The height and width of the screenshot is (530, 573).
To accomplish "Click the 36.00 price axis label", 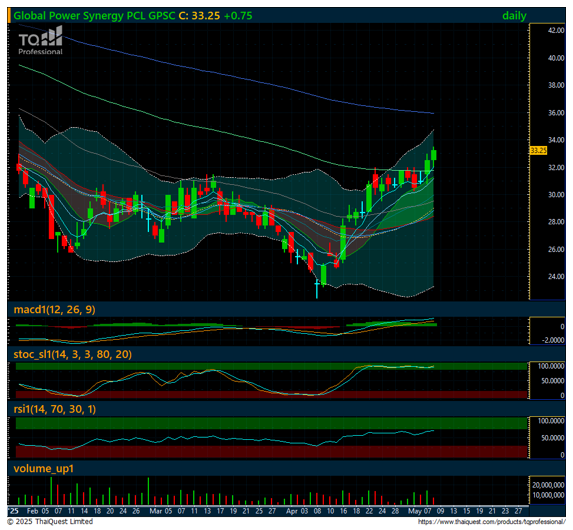I will [x=556, y=113].
